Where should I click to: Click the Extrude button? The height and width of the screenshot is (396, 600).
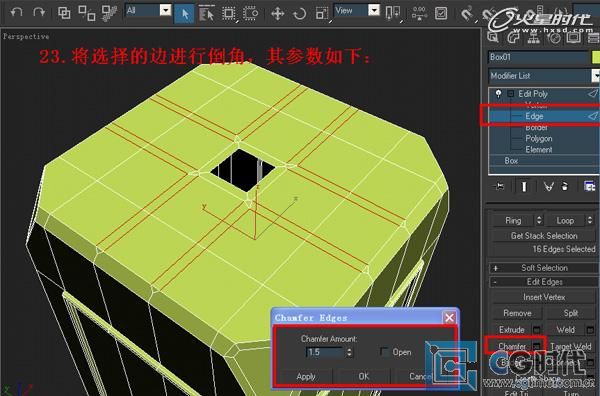[511, 329]
